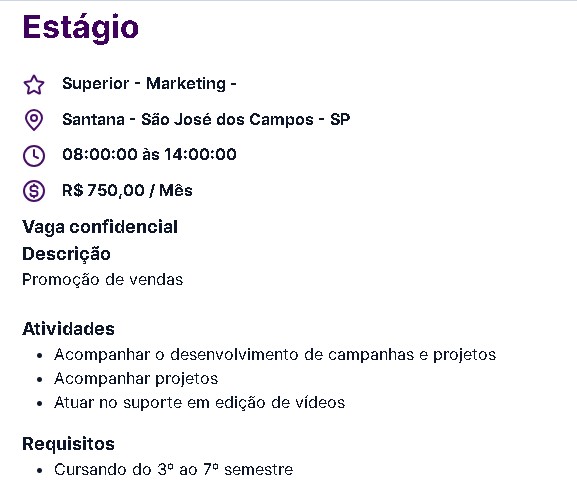The image size is (577, 491).
Task: Click bullet point before Acompanhar projetos
Action: (40, 379)
